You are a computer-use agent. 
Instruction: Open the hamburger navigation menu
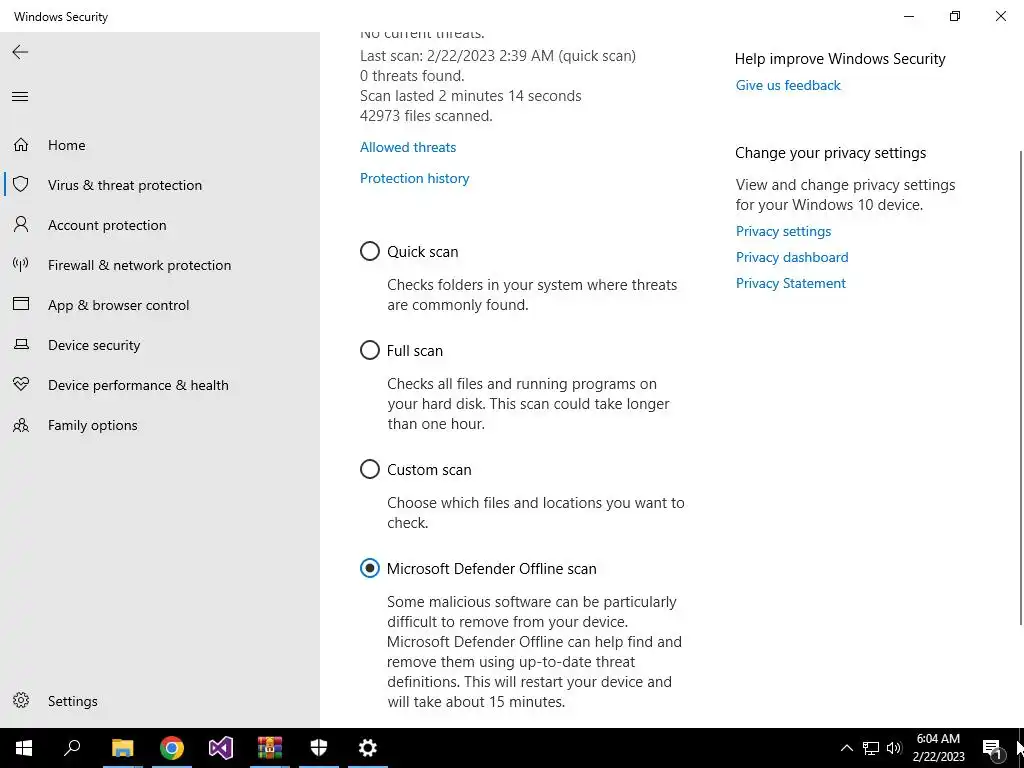[20, 97]
